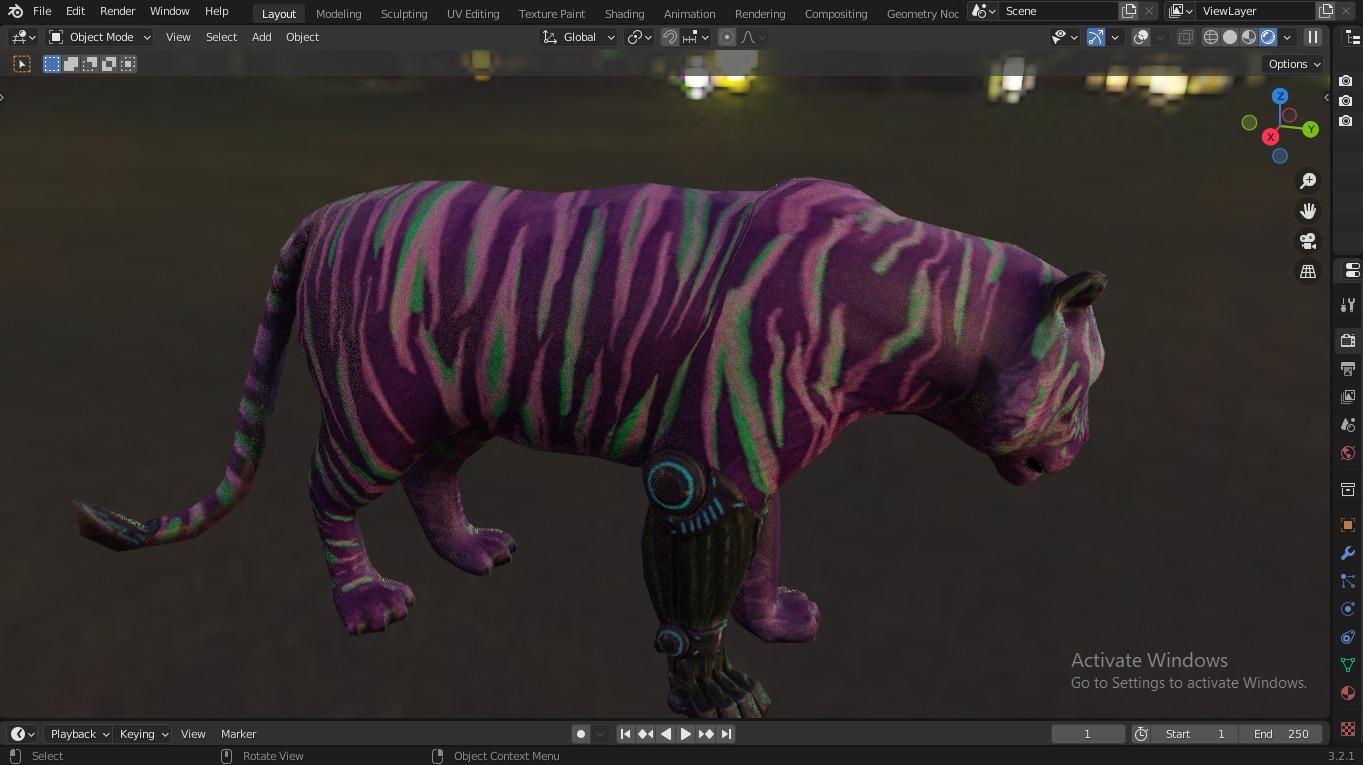Expand the Options dropdown
This screenshot has height=765, width=1363.
(x=1294, y=64)
